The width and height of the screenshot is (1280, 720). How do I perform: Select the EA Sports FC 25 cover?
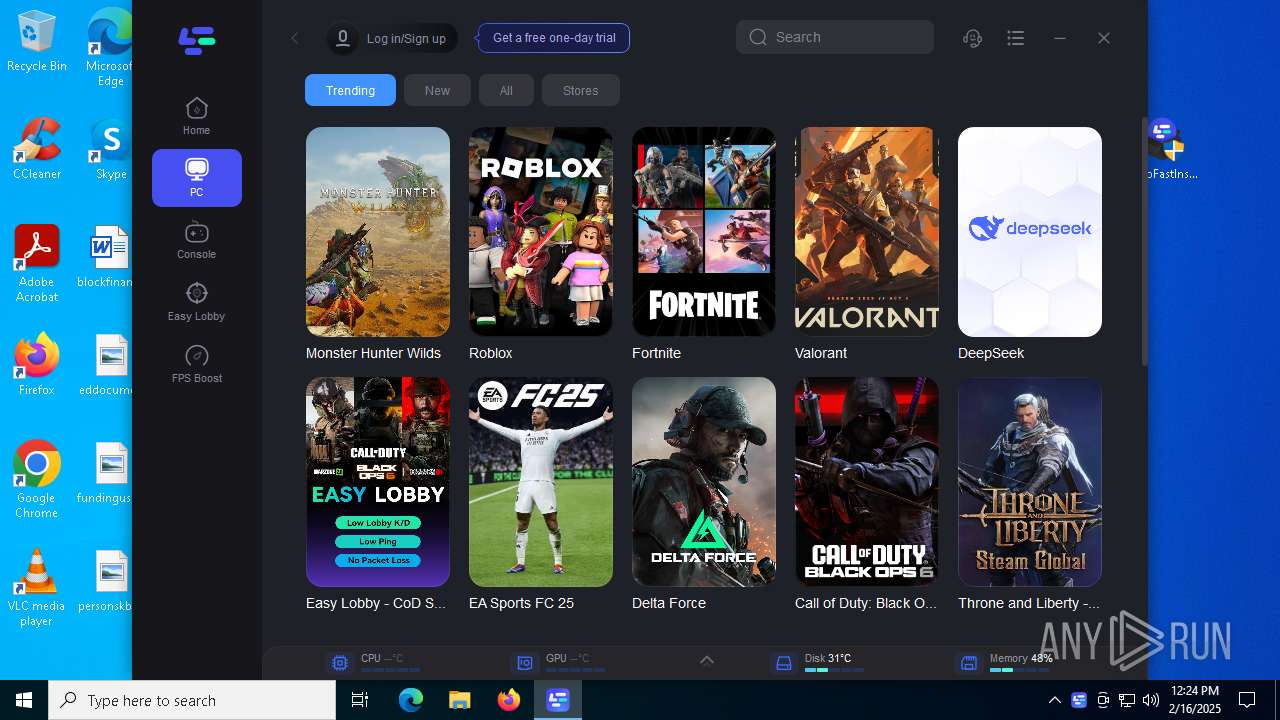tap(541, 482)
